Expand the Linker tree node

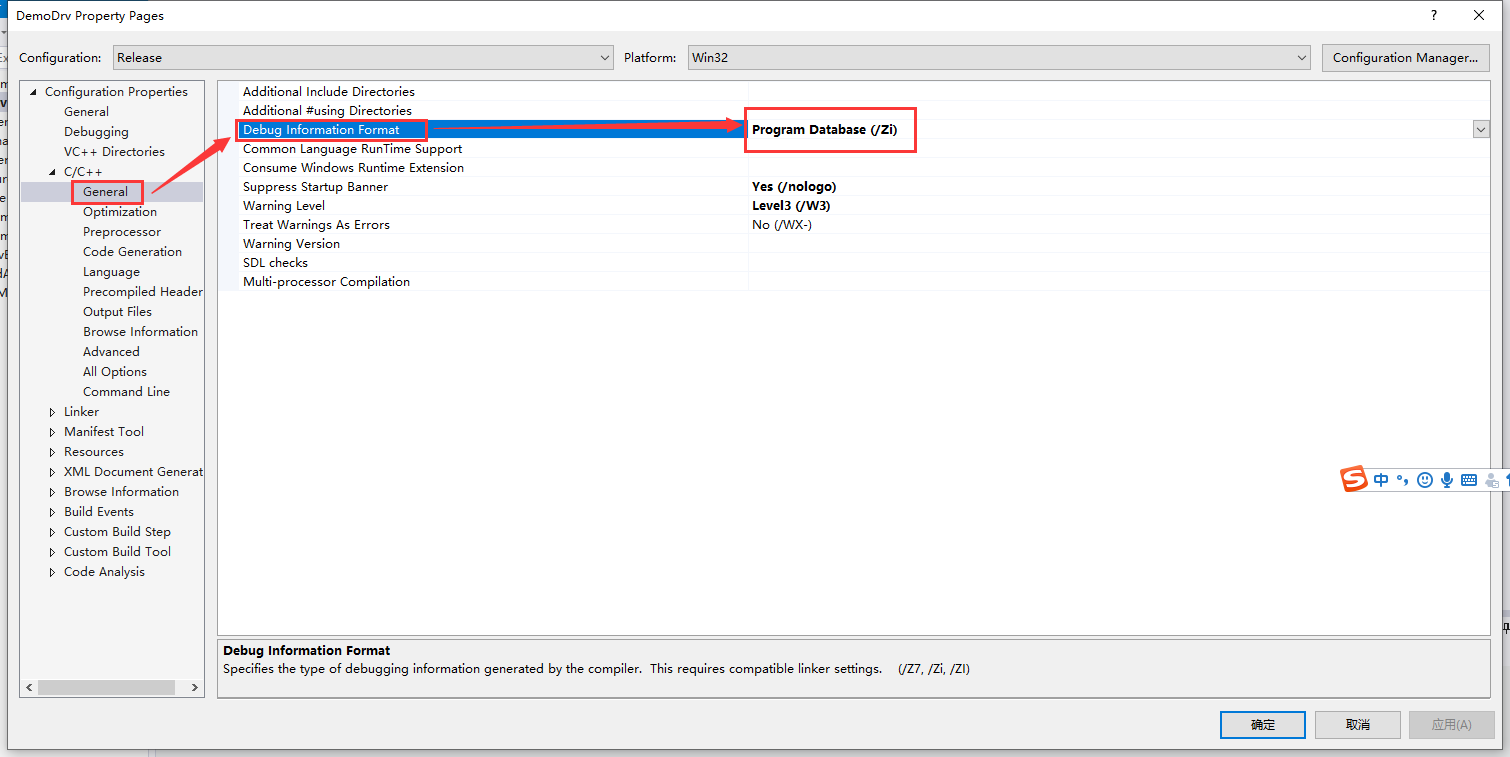[54, 411]
